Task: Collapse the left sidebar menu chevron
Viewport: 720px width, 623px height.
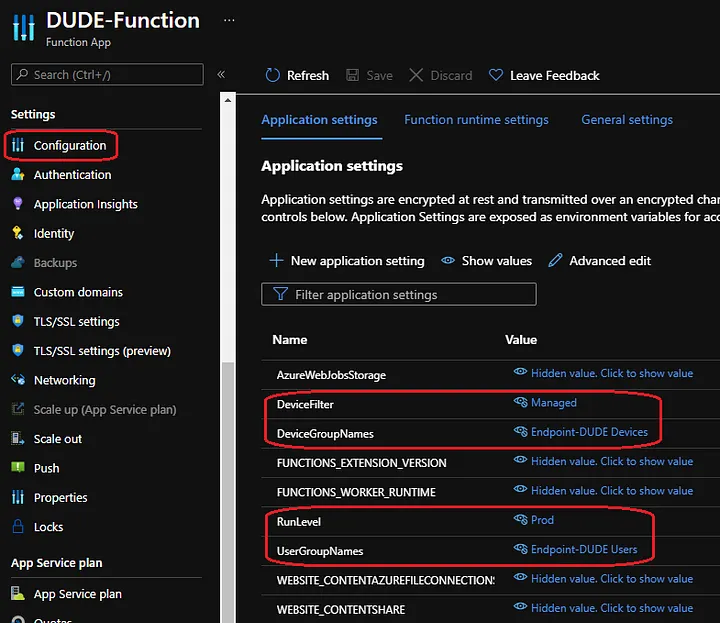Action: coord(221,75)
